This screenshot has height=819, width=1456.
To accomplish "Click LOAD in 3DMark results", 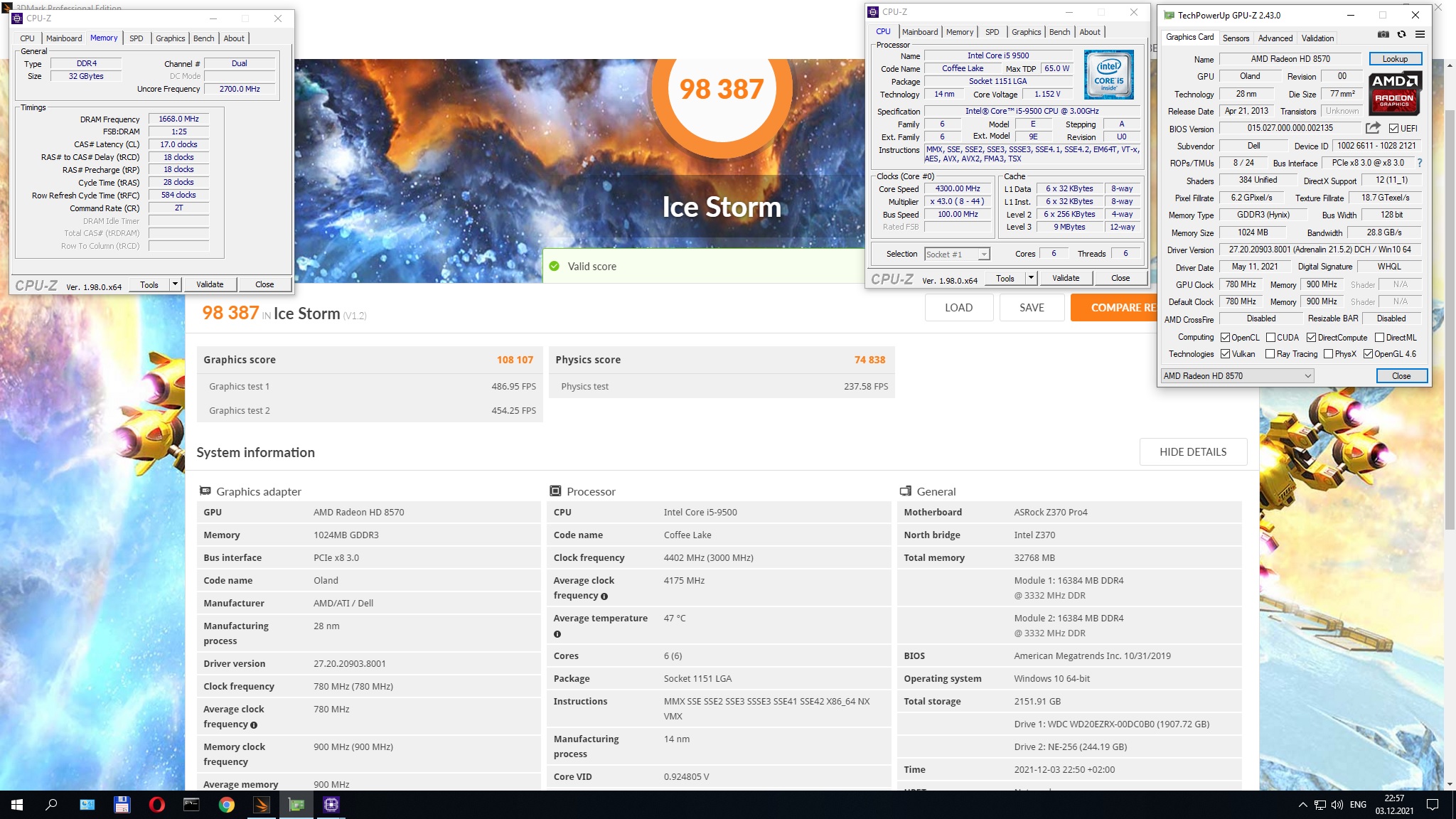I will [958, 308].
